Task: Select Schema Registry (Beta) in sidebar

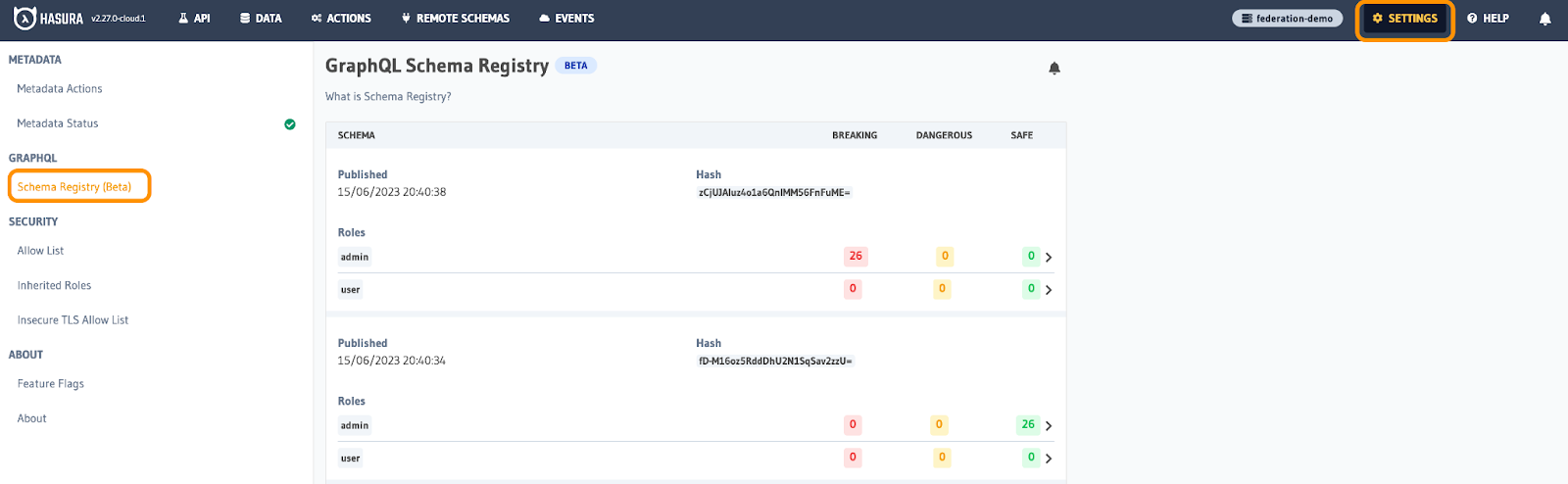Action: coord(74,187)
